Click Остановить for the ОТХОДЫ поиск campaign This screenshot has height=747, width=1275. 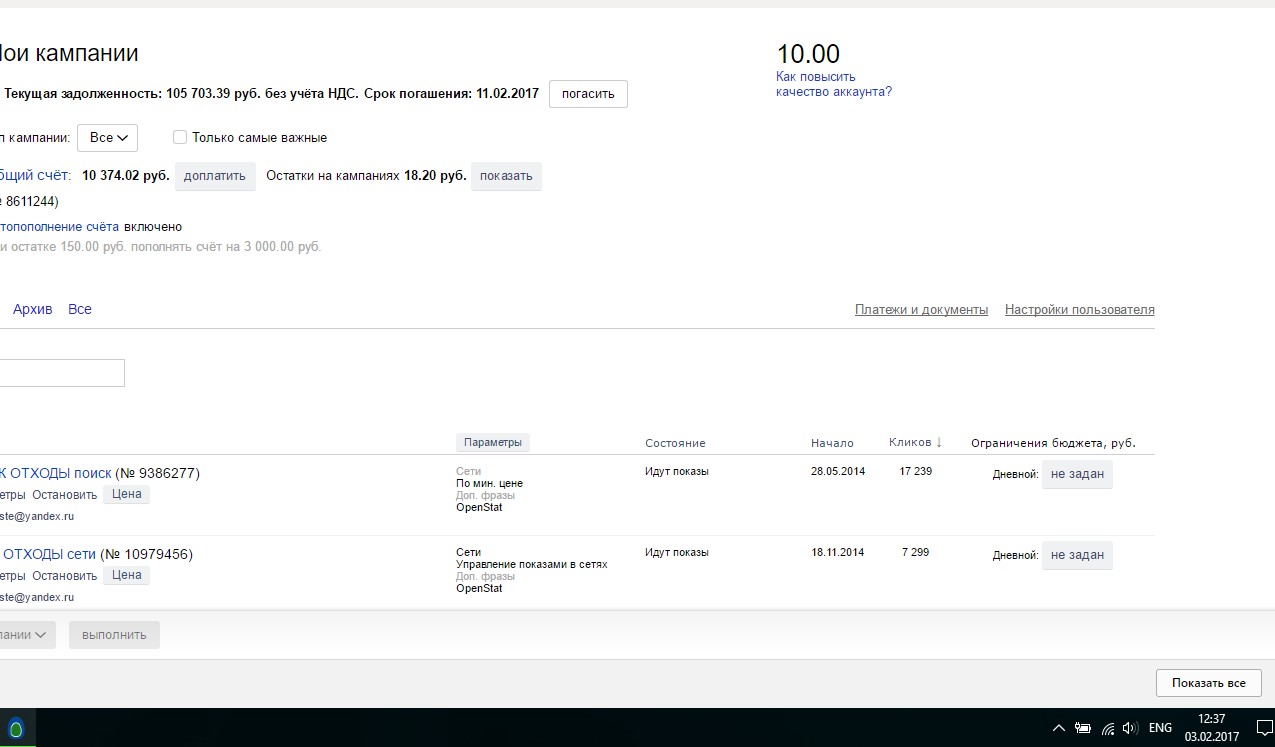click(64, 494)
